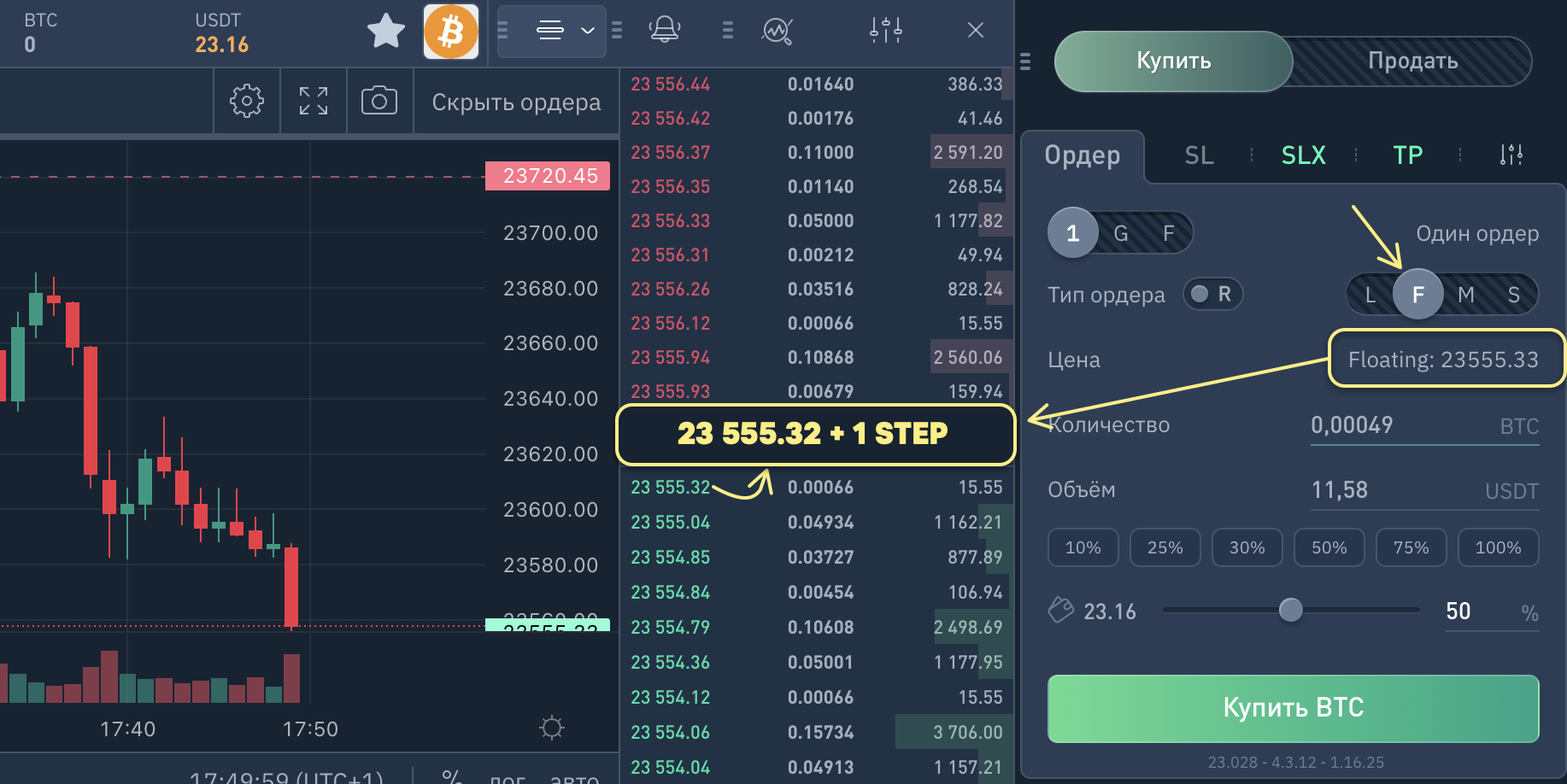Click the balance percentage slider handle
Screen dimensions: 1567x784
click(1290, 610)
